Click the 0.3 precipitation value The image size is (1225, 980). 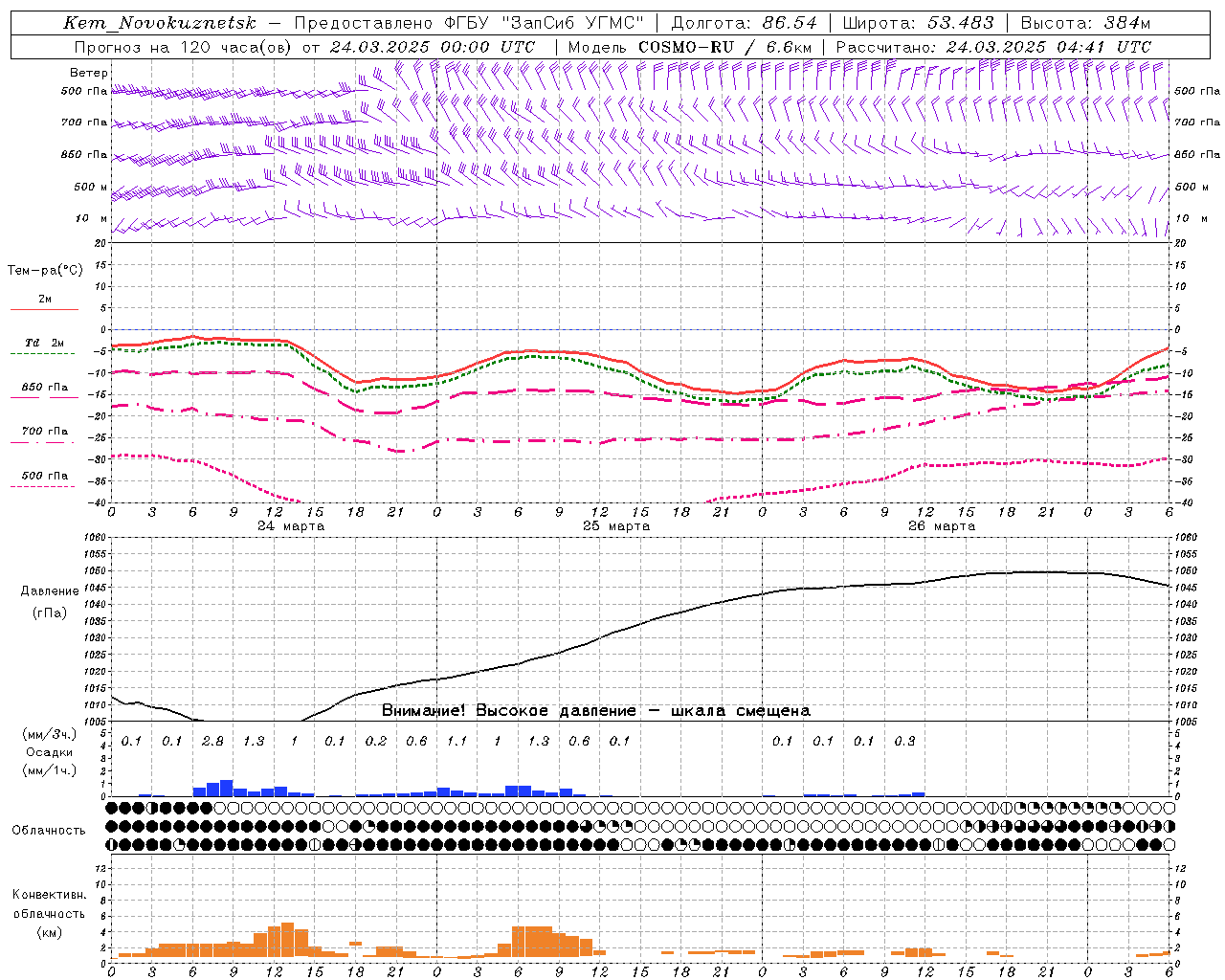click(x=904, y=742)
